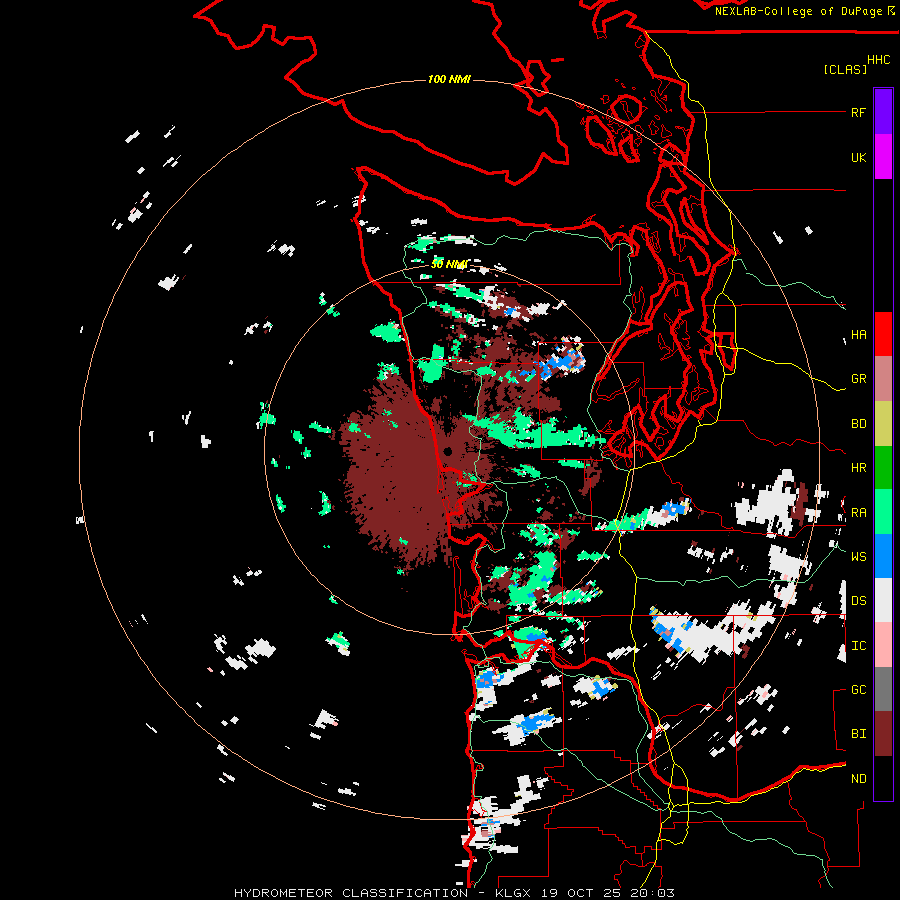
Task: Click the magenta UK legend color swatch
Action: point(883,157)
